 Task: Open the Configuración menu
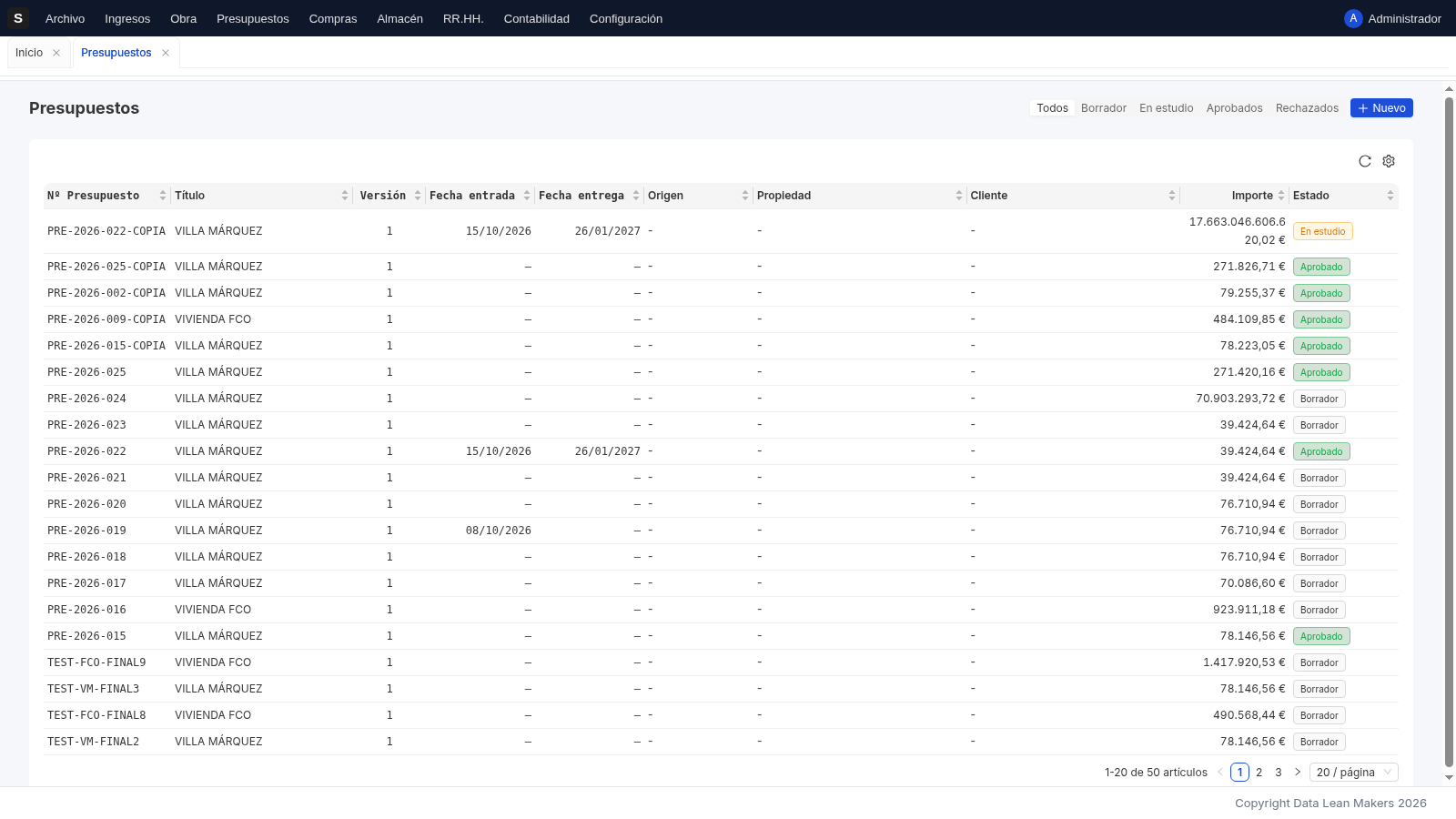coord(626,18)
